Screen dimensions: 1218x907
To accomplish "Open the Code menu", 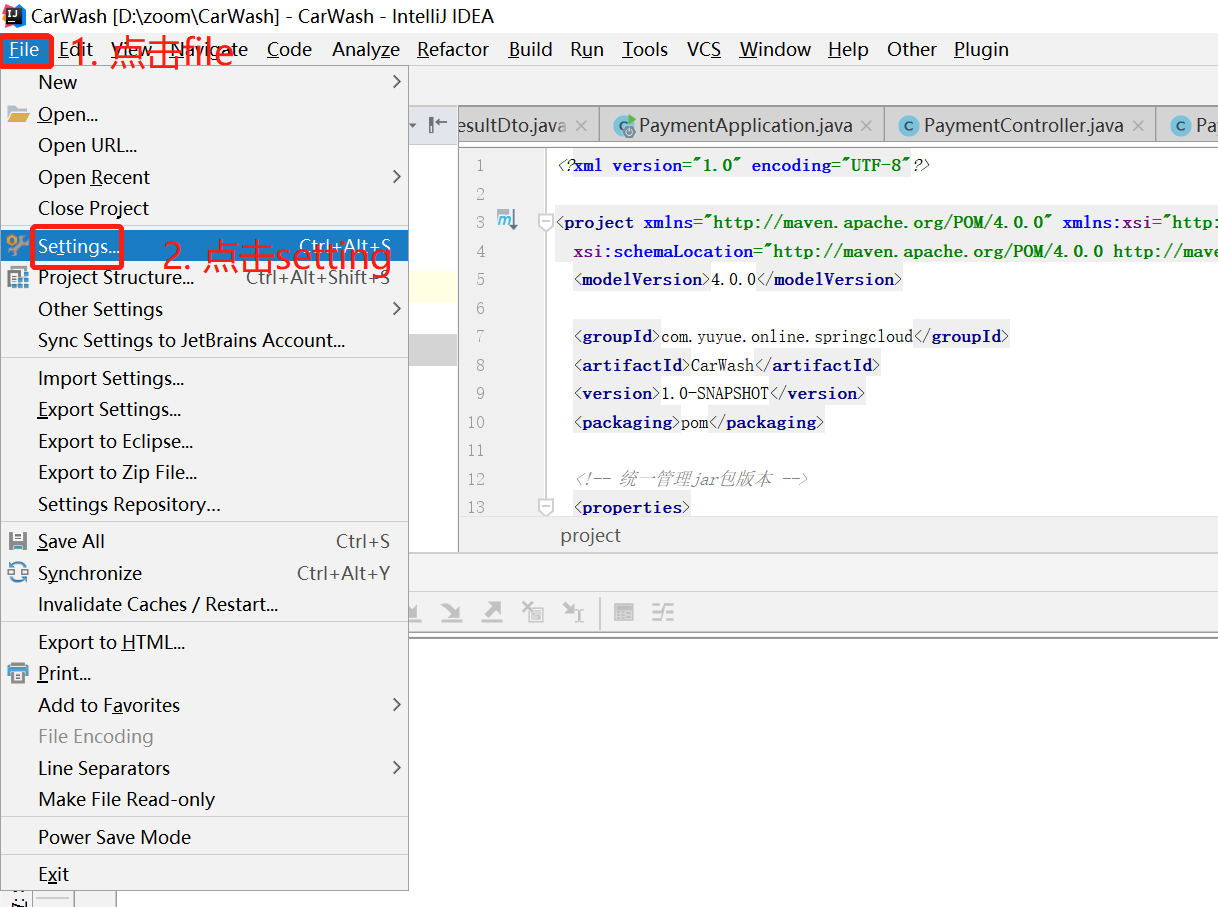I will coord(289,49).
